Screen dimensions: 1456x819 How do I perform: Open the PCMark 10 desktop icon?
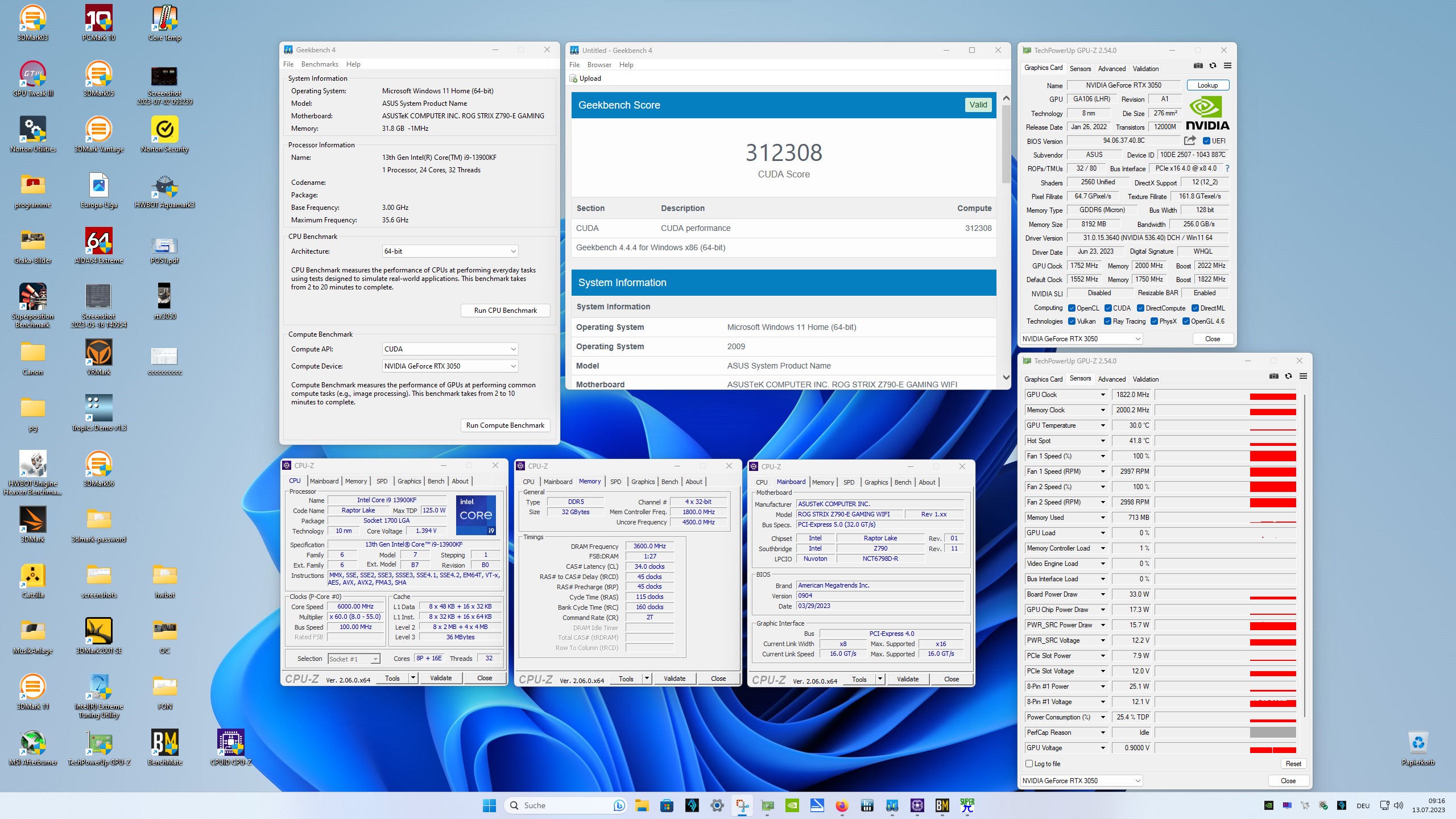(x=98, y=23)
